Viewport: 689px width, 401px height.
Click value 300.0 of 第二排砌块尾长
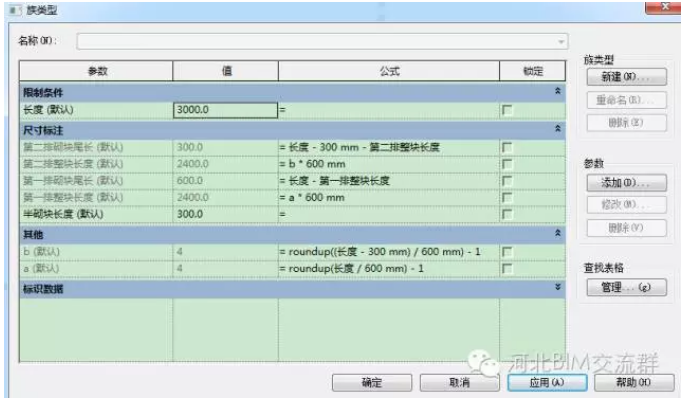point(190,148)
